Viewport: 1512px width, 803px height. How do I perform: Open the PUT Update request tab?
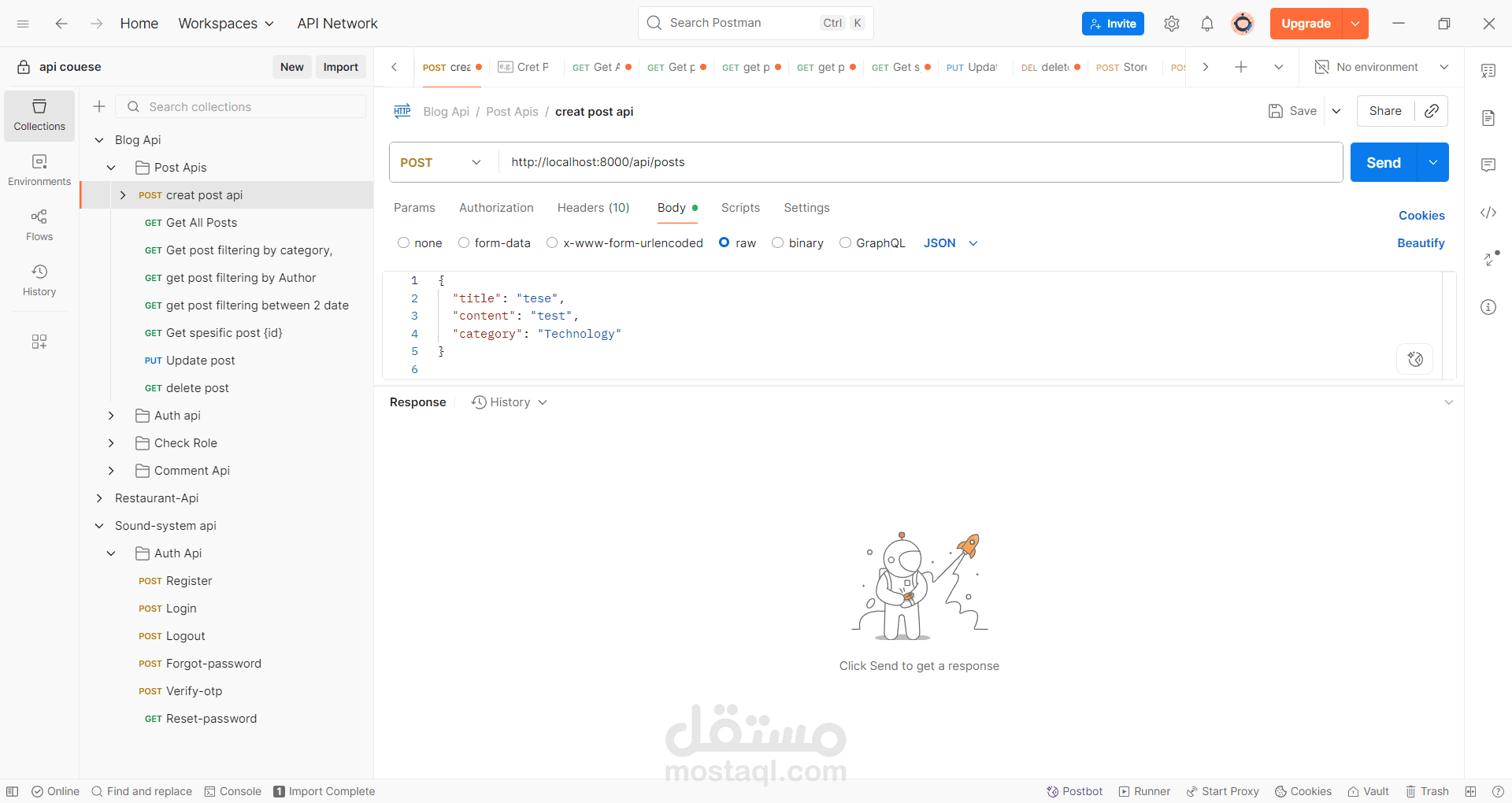pyautogui.click(x=972, y=67)
